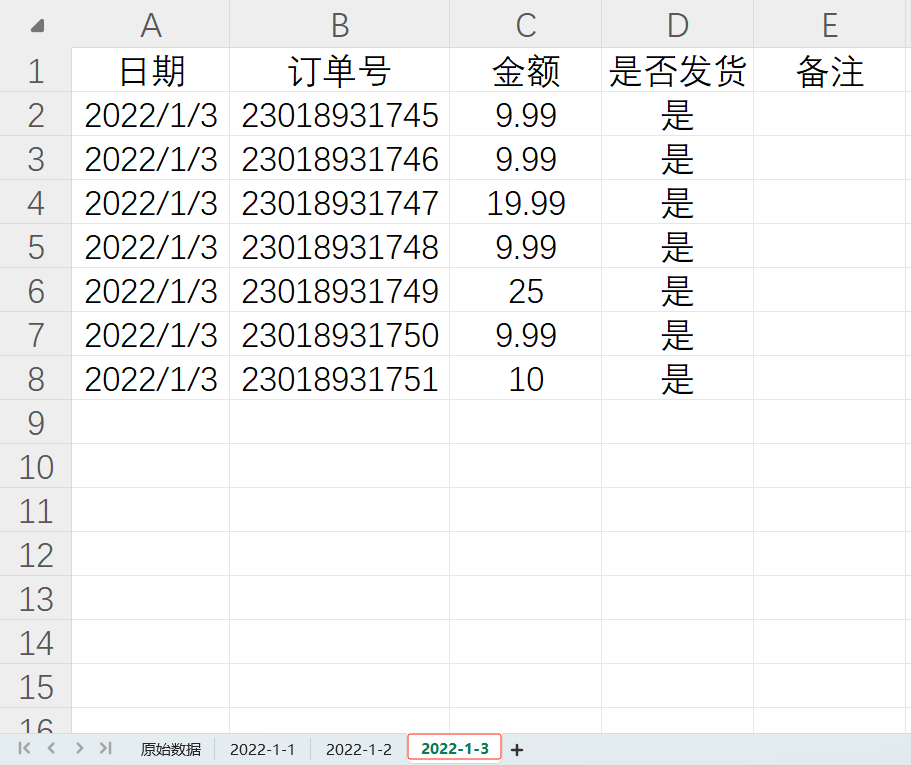Image resolution: width=911 pixels, height=766 pixels.
Task: Go to first sheet navigation arrow
Action: [24, 748]
